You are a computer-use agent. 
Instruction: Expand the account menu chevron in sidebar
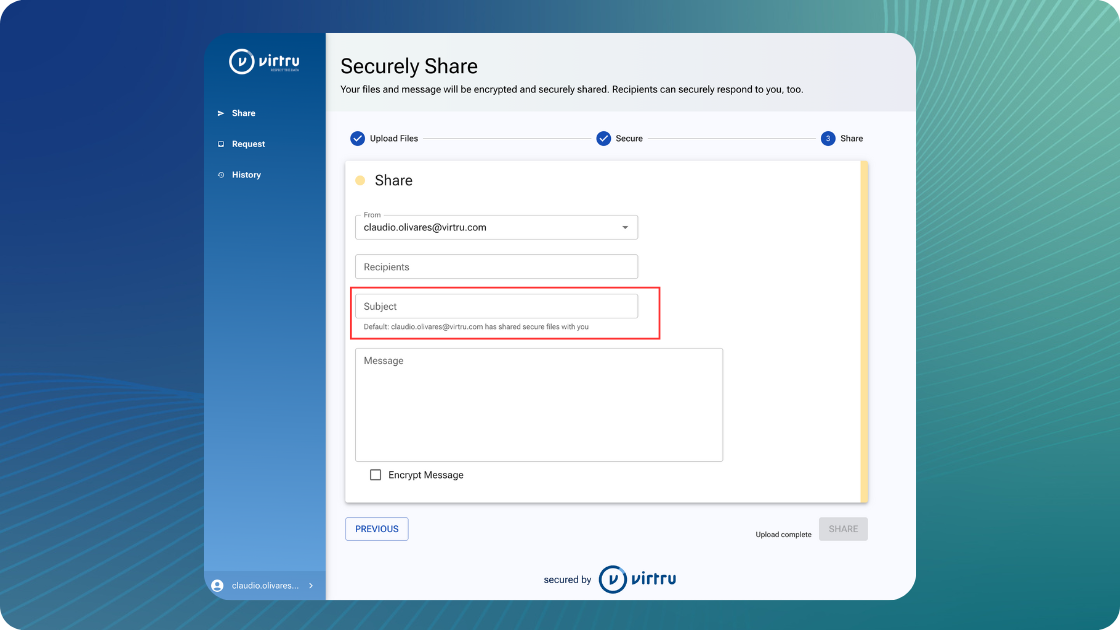(311, 586)
